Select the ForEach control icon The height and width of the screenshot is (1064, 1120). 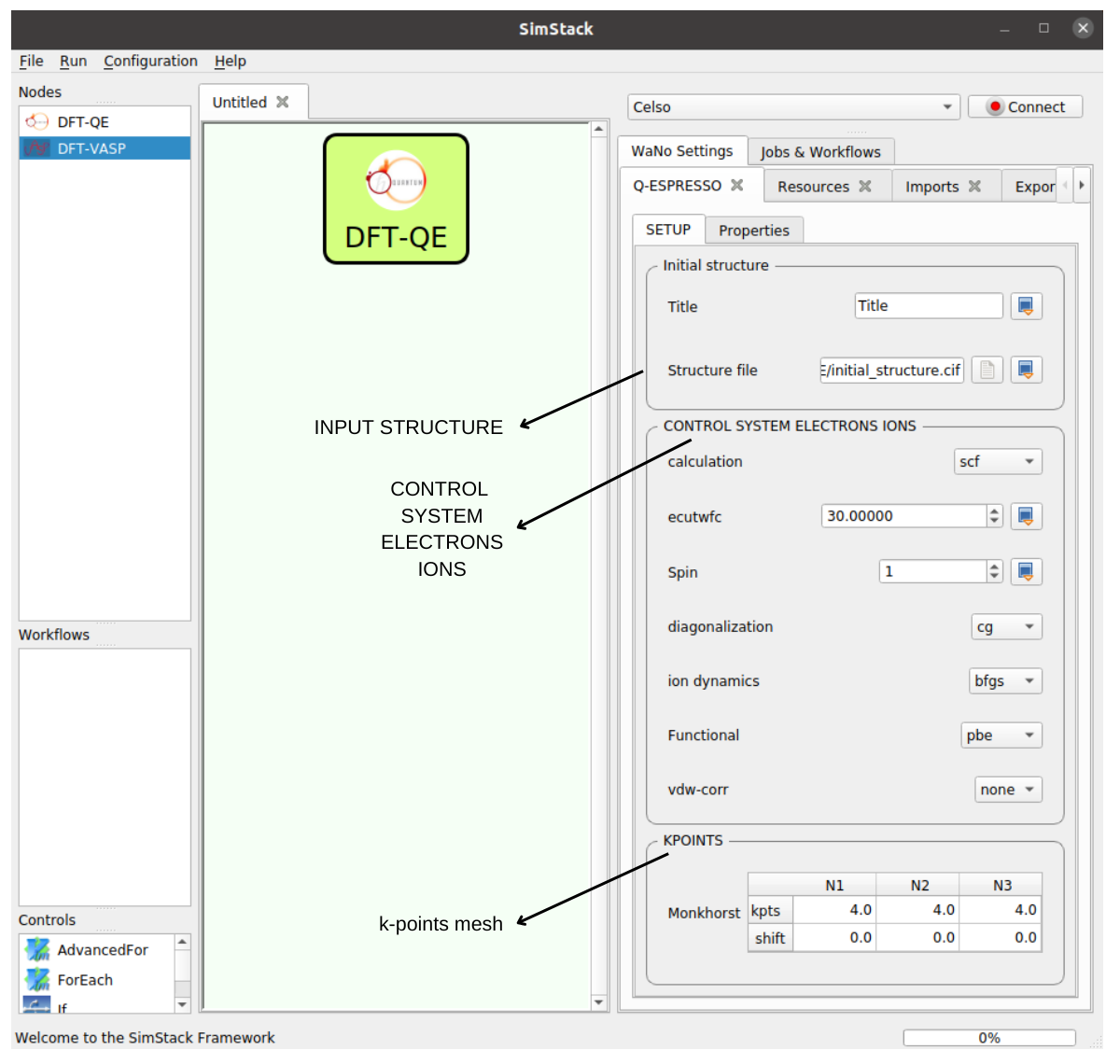(37, 979)
